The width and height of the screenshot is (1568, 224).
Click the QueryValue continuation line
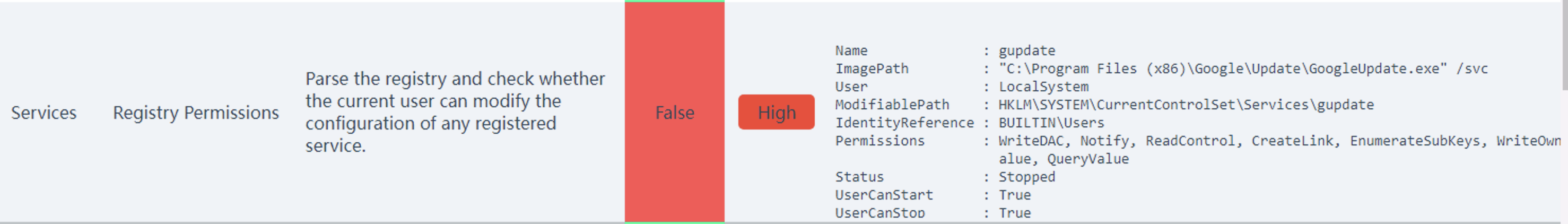coord(1064,159)
